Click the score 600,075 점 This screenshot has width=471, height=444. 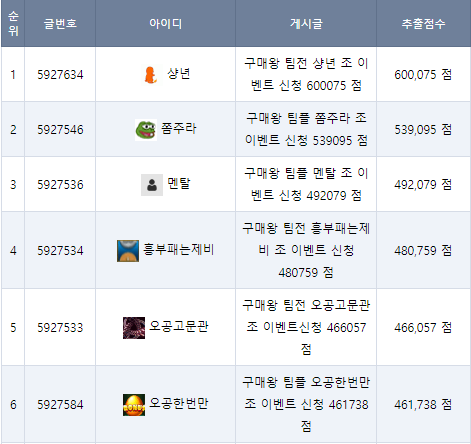pyautogui.click(x=423, y=75)
